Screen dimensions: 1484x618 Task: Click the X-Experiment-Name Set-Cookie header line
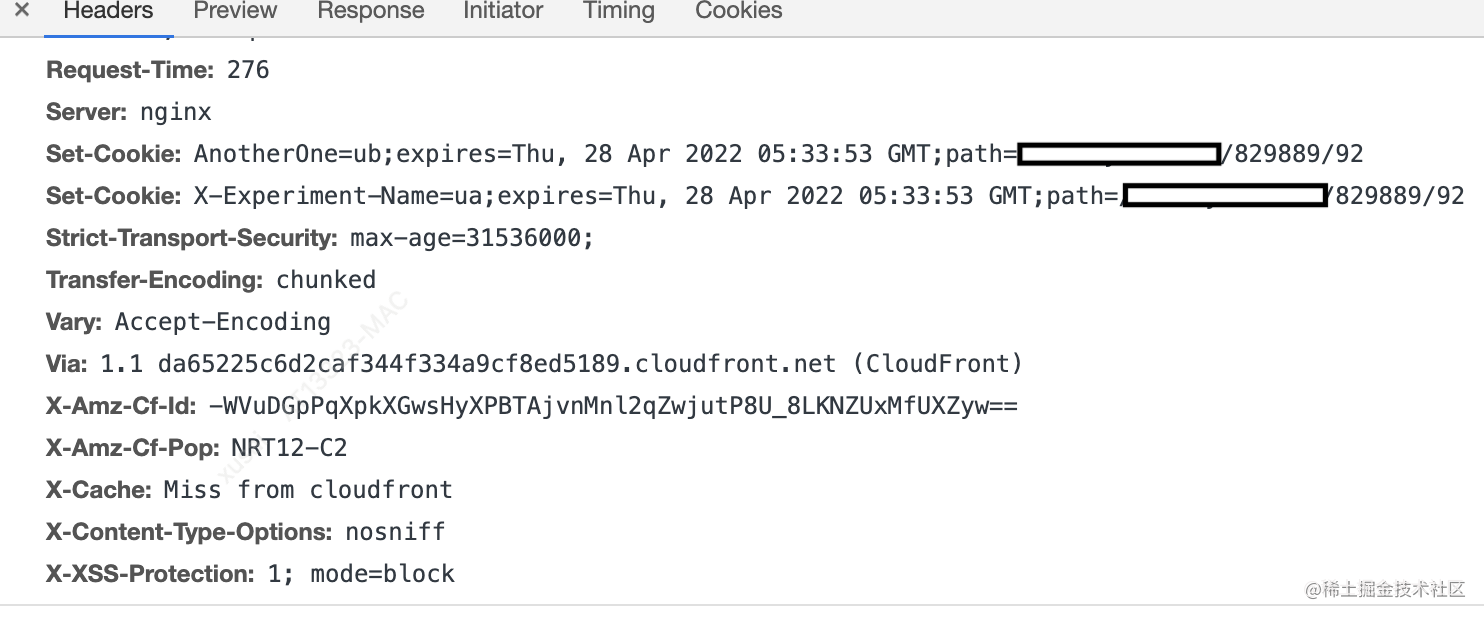755,196
